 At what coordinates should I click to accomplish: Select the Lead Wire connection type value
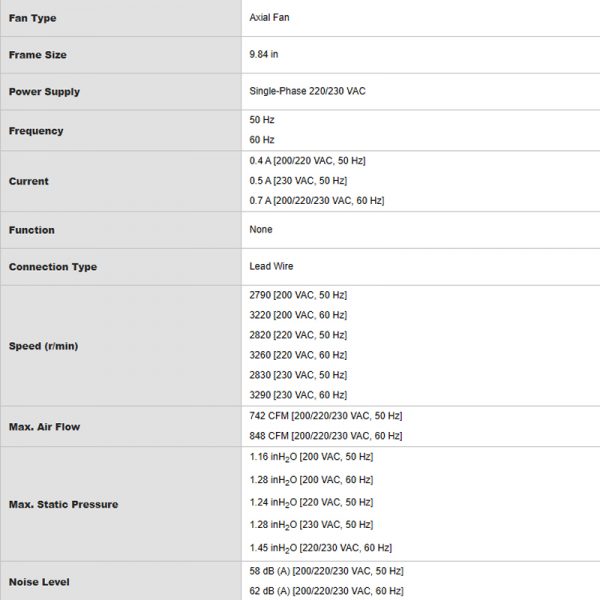271,266
